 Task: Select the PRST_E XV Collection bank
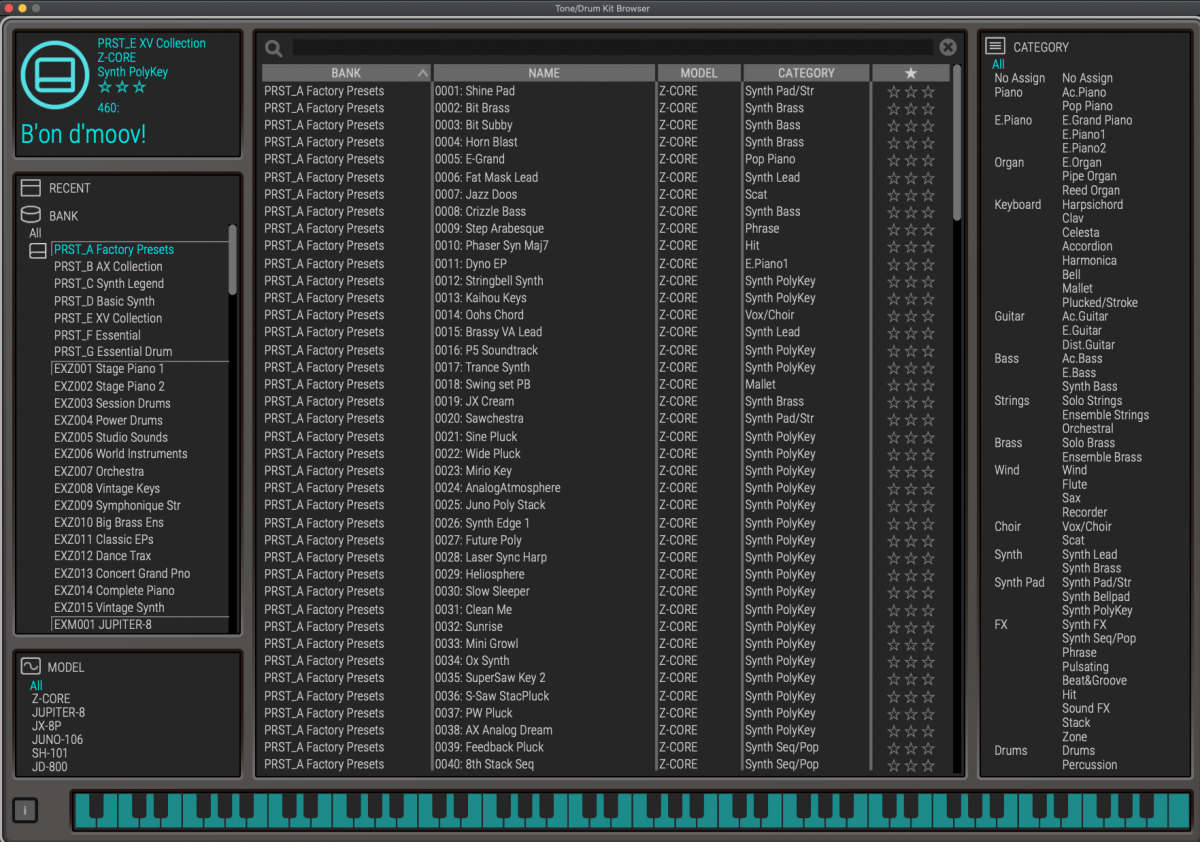coord(108,318)
